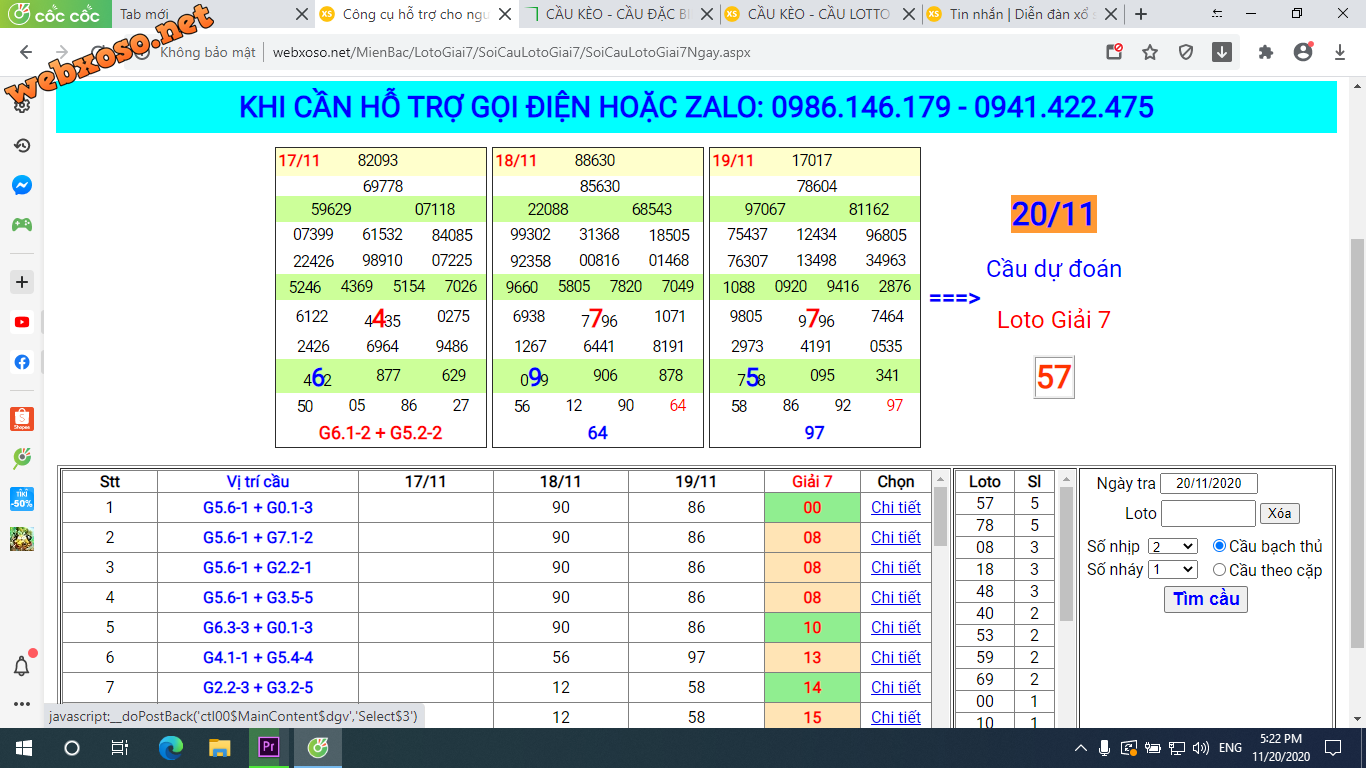Click into the Loto input field
The height and width of the screenshot is (768, 1366).
pyautogui.click(x=1207, y=514)
